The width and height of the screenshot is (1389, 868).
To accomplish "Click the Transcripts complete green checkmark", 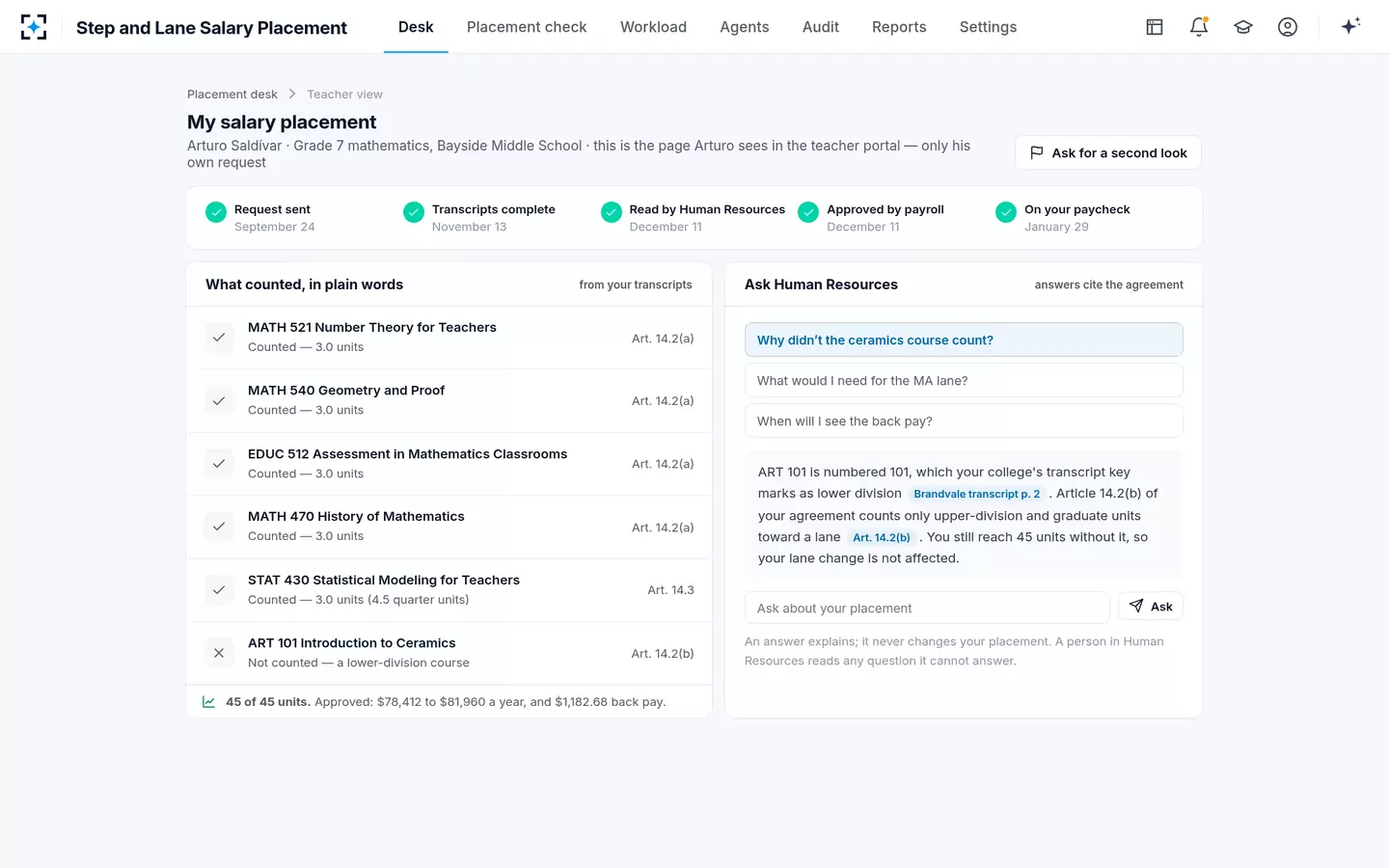I will (414, 212).
